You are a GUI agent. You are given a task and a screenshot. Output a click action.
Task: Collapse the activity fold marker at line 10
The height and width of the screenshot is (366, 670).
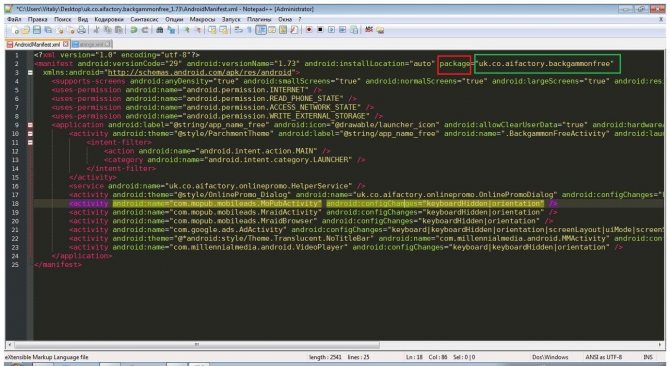[x=30, y=134]
